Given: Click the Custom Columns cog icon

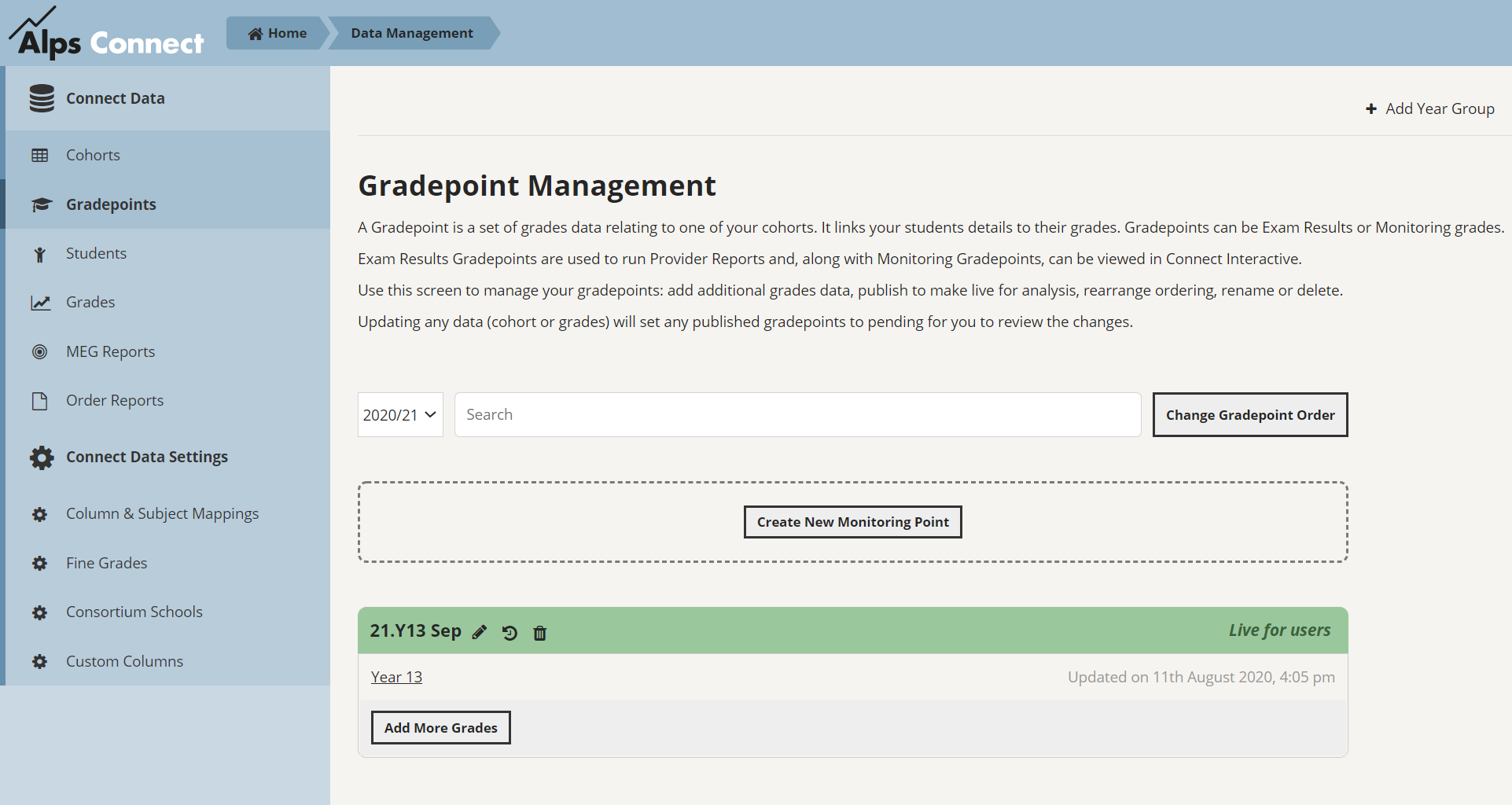Looking at the screenshot, I should pos(39,662).
